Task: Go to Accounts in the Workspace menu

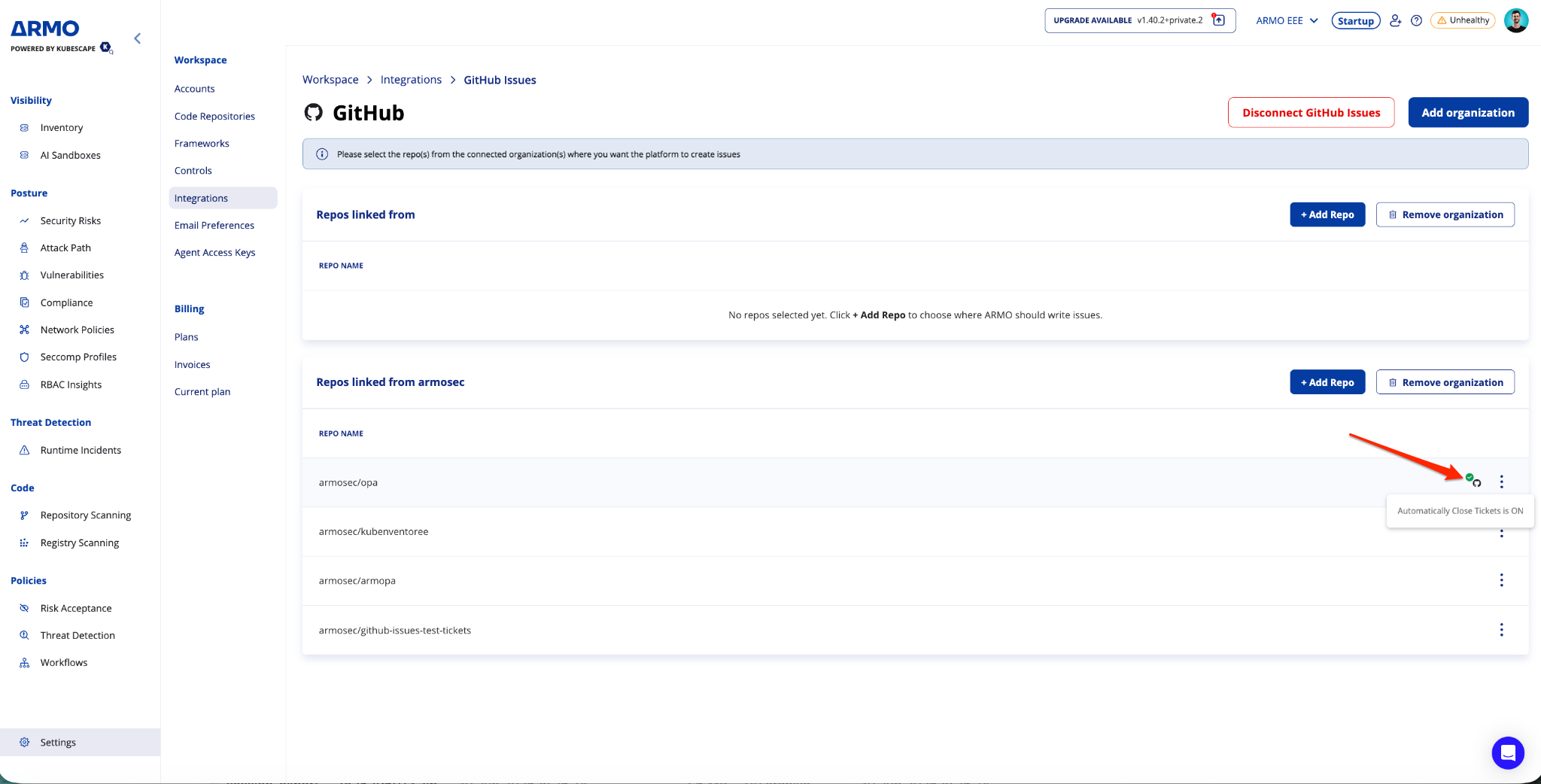Action: tap(194, 89)
